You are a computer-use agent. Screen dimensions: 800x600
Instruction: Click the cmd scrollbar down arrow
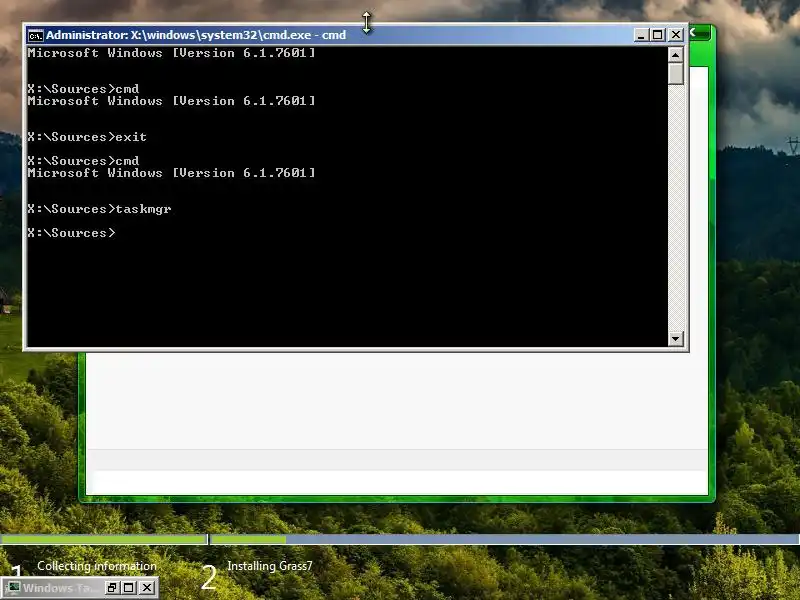tap(676, 338)
